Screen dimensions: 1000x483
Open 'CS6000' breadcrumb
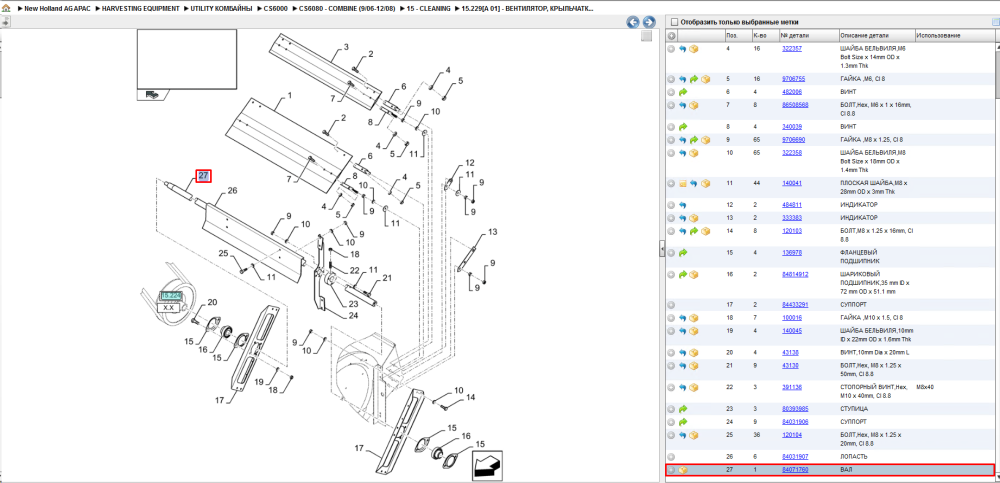pyautogui.click(x=276, y=10)
